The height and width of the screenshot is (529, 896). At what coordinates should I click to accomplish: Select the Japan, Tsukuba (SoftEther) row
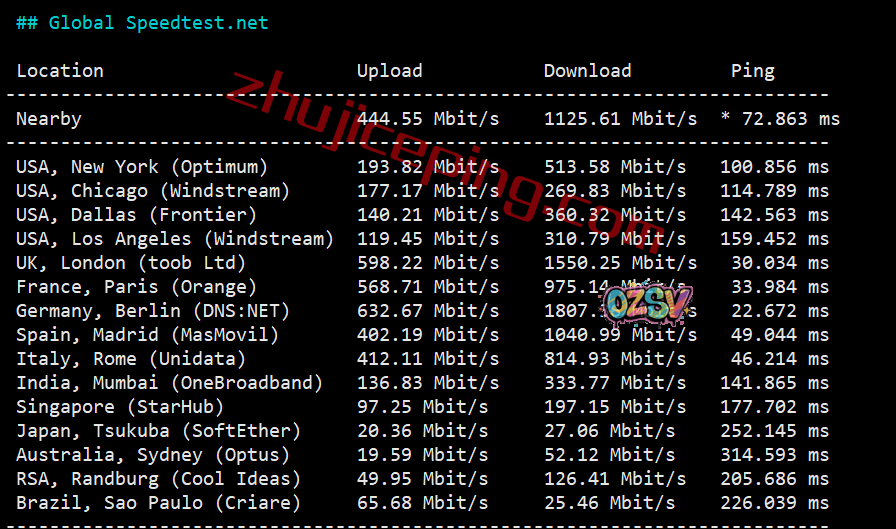[x=159, y=431]
